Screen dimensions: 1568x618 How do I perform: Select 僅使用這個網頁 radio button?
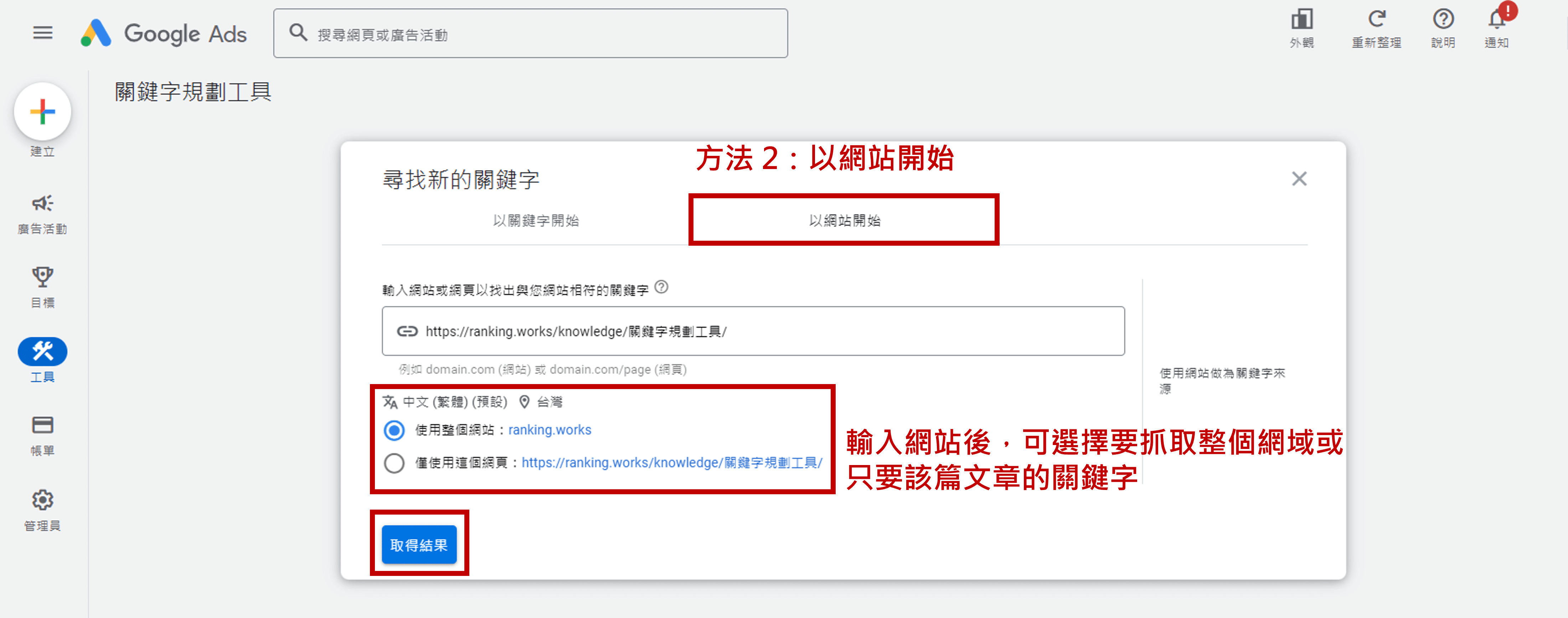point(394,463)
